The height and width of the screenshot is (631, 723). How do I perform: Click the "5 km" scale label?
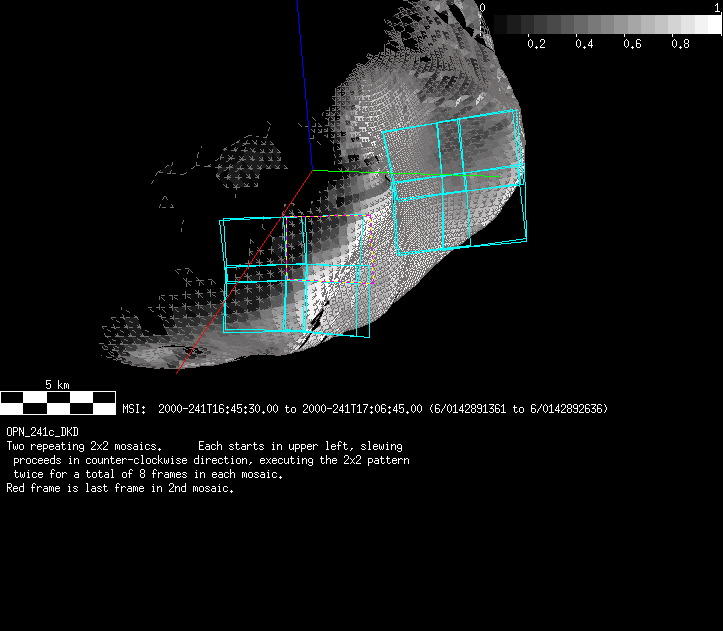pyautogui.click(x=57, y=385)
